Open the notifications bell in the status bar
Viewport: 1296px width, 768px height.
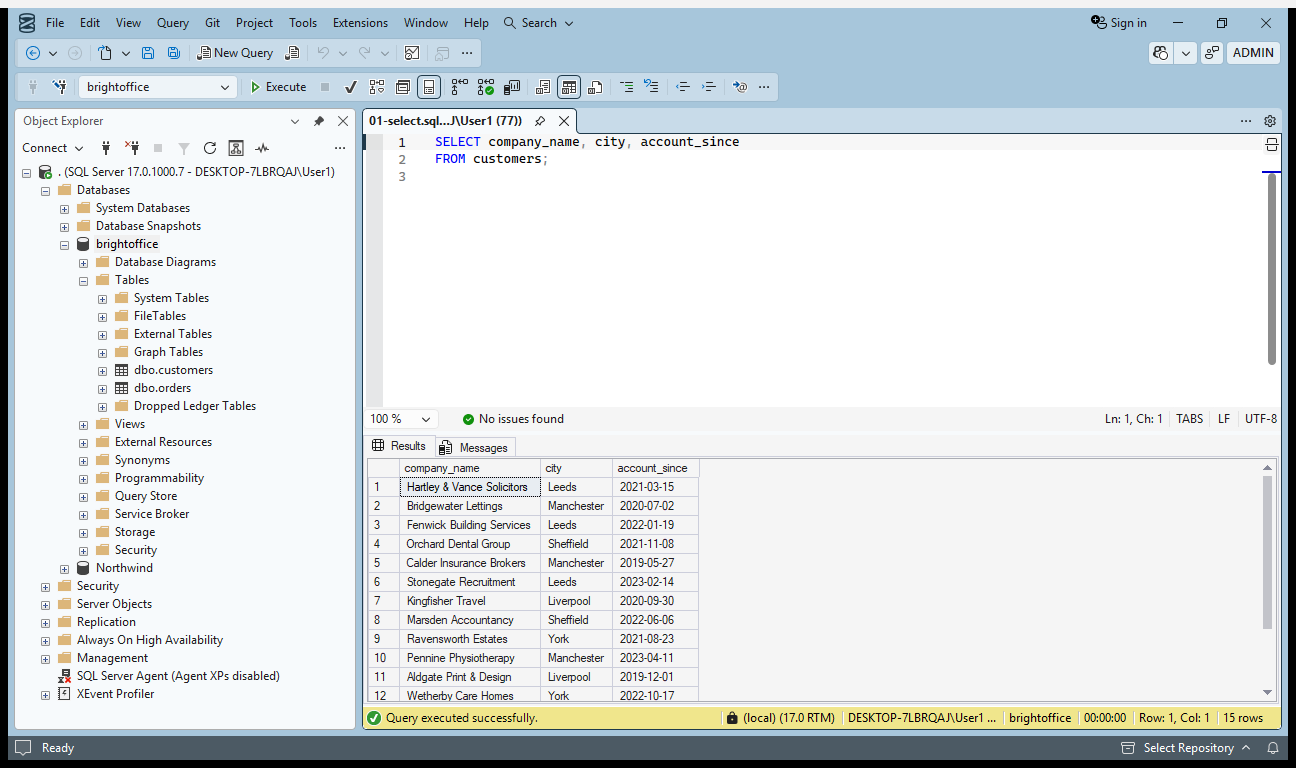click(x=1273, y=748)
